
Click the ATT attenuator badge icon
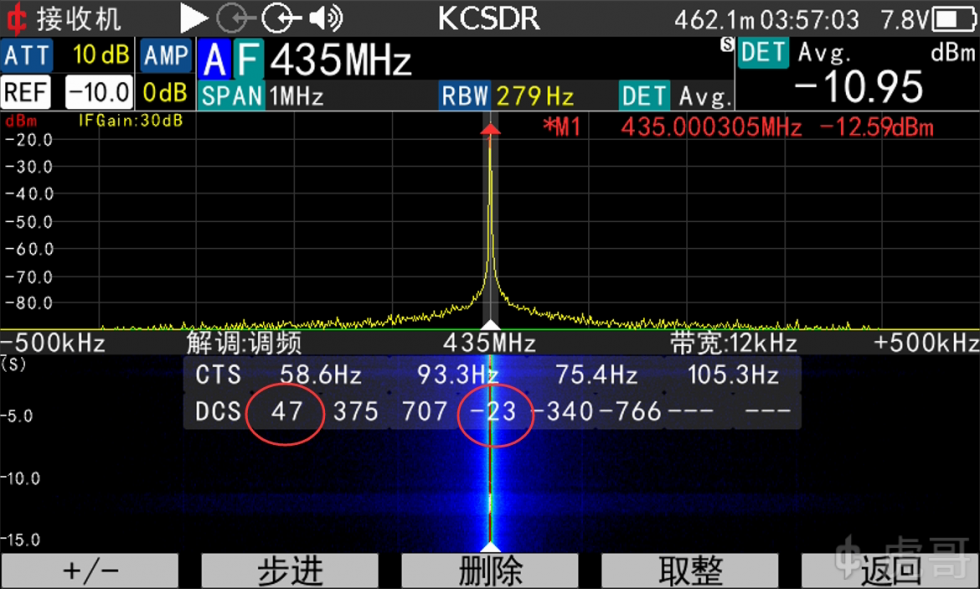pos(27,56)
